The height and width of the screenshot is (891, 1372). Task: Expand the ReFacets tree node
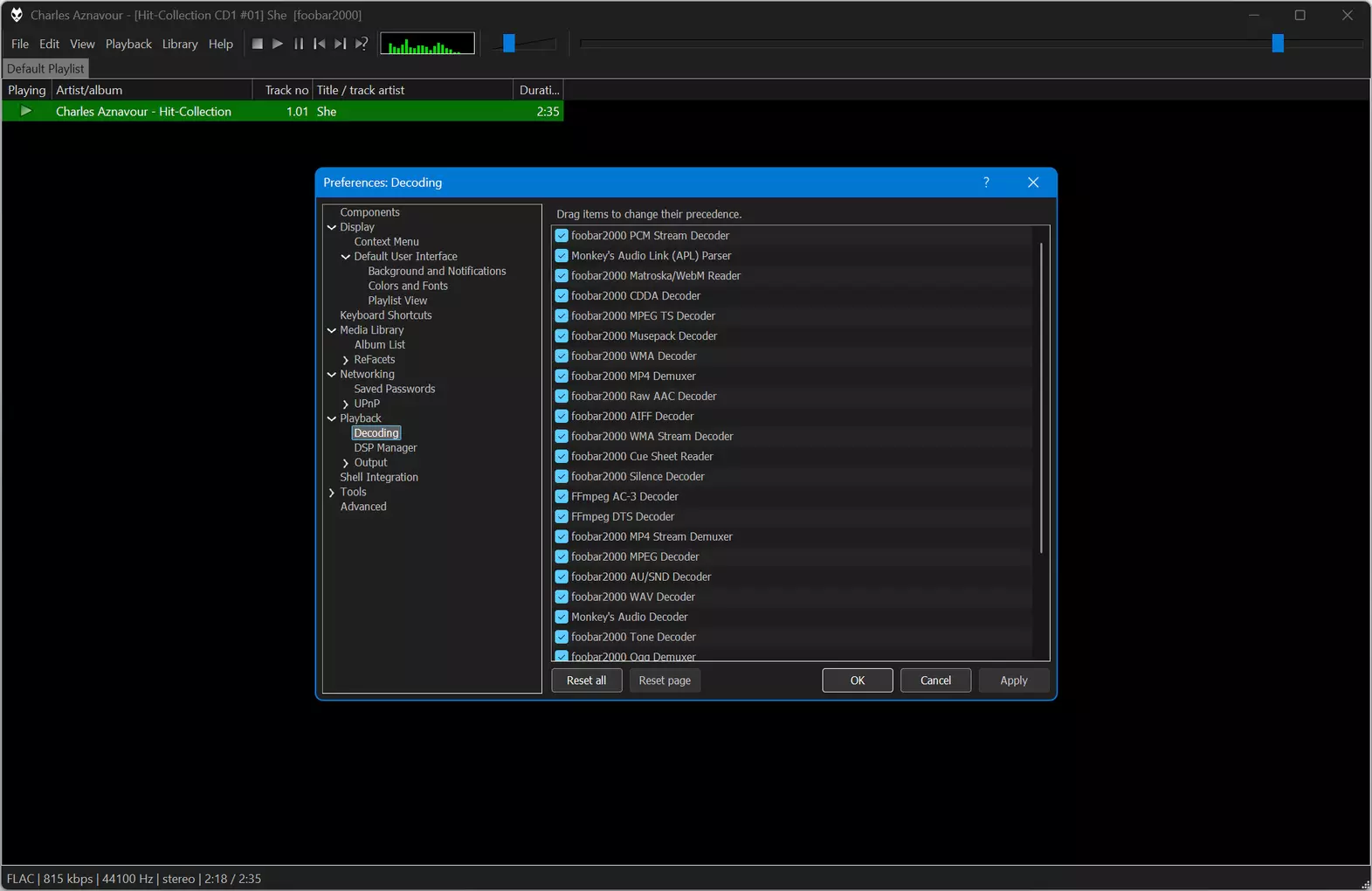click(346, 360)
